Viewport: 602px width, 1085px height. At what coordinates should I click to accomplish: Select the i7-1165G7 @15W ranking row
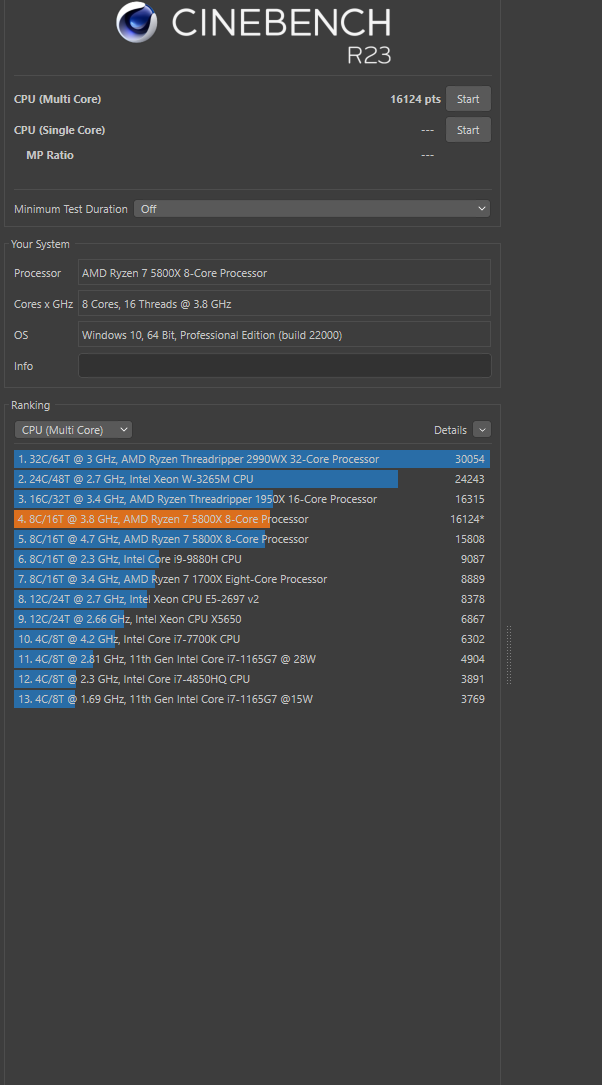click(252, 699)
